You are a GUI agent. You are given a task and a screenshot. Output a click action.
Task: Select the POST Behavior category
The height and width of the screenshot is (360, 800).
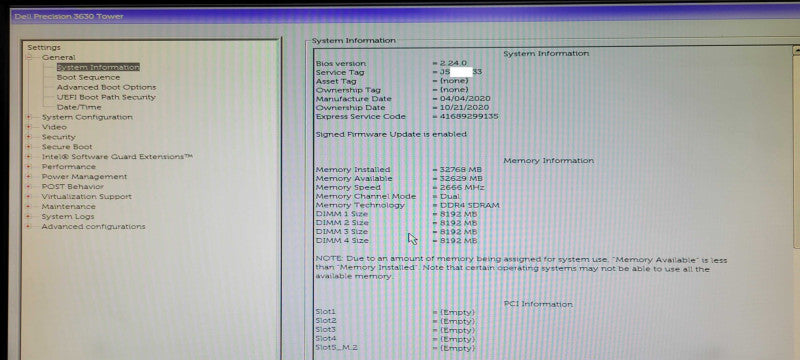(x=72, y=187)
